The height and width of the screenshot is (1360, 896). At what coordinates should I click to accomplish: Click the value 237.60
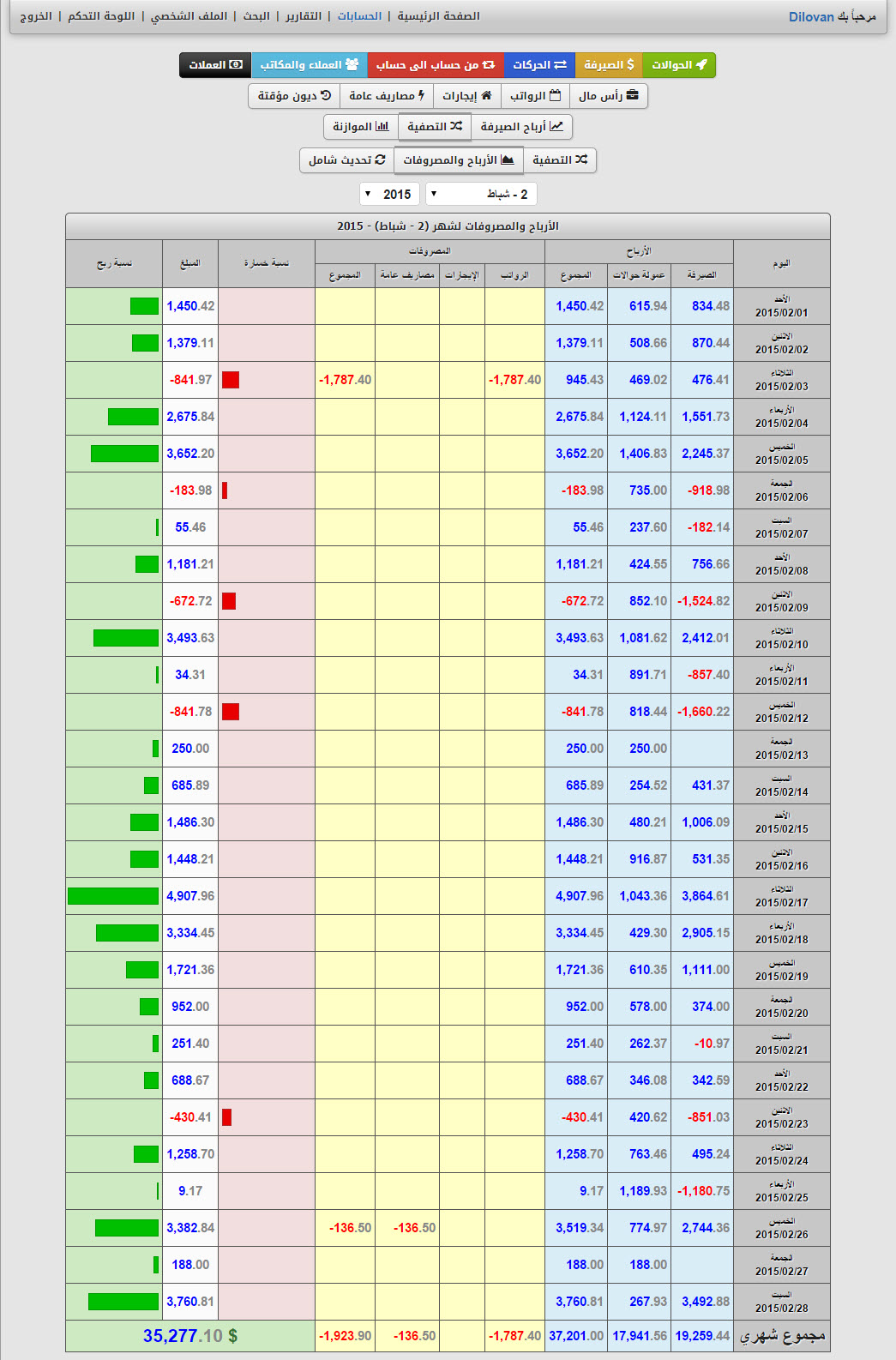648,527
